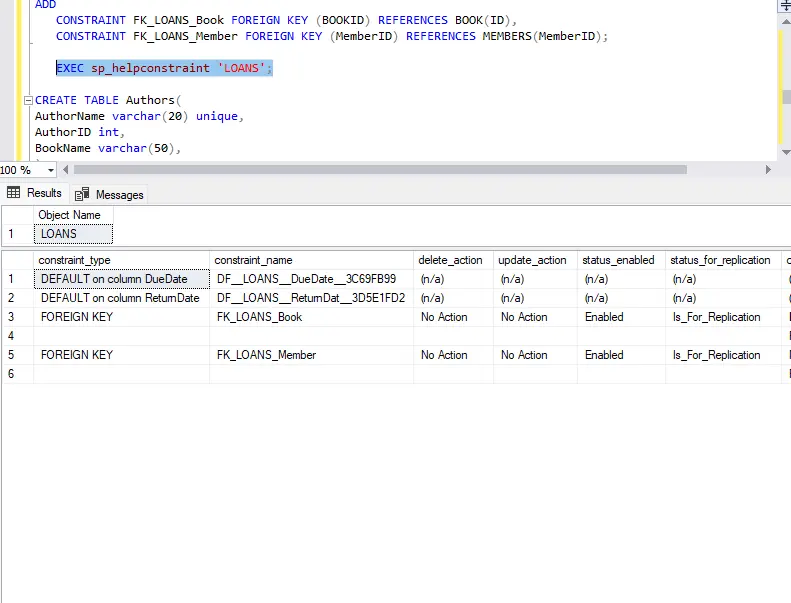Select the FK_LOANS_Member constraint name cell
This screenshot has height=603, width=791.
click(311, 355)
